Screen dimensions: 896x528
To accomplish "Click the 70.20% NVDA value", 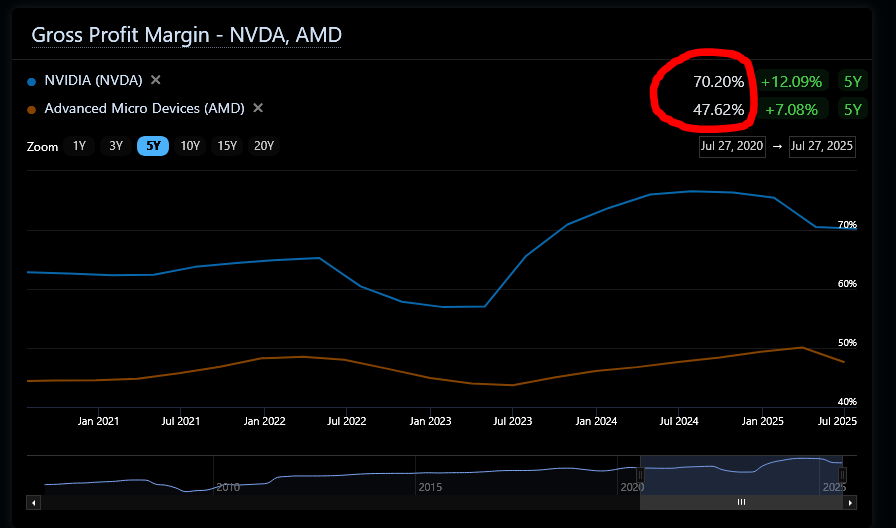I will [718, 82].
